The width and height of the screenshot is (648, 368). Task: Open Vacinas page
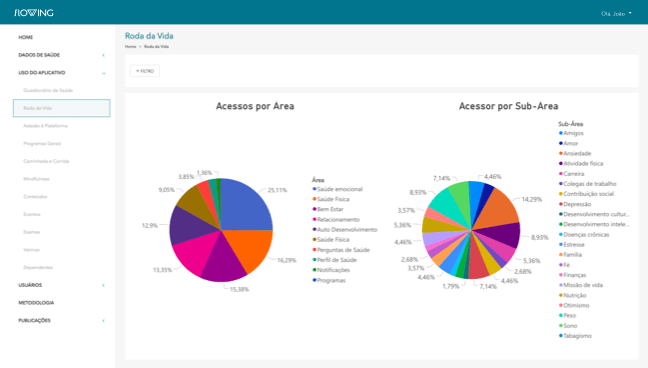pos(31,250)
